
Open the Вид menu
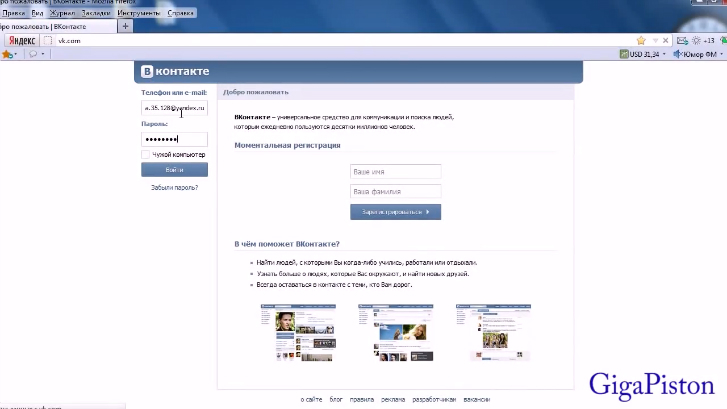(37, 13)
